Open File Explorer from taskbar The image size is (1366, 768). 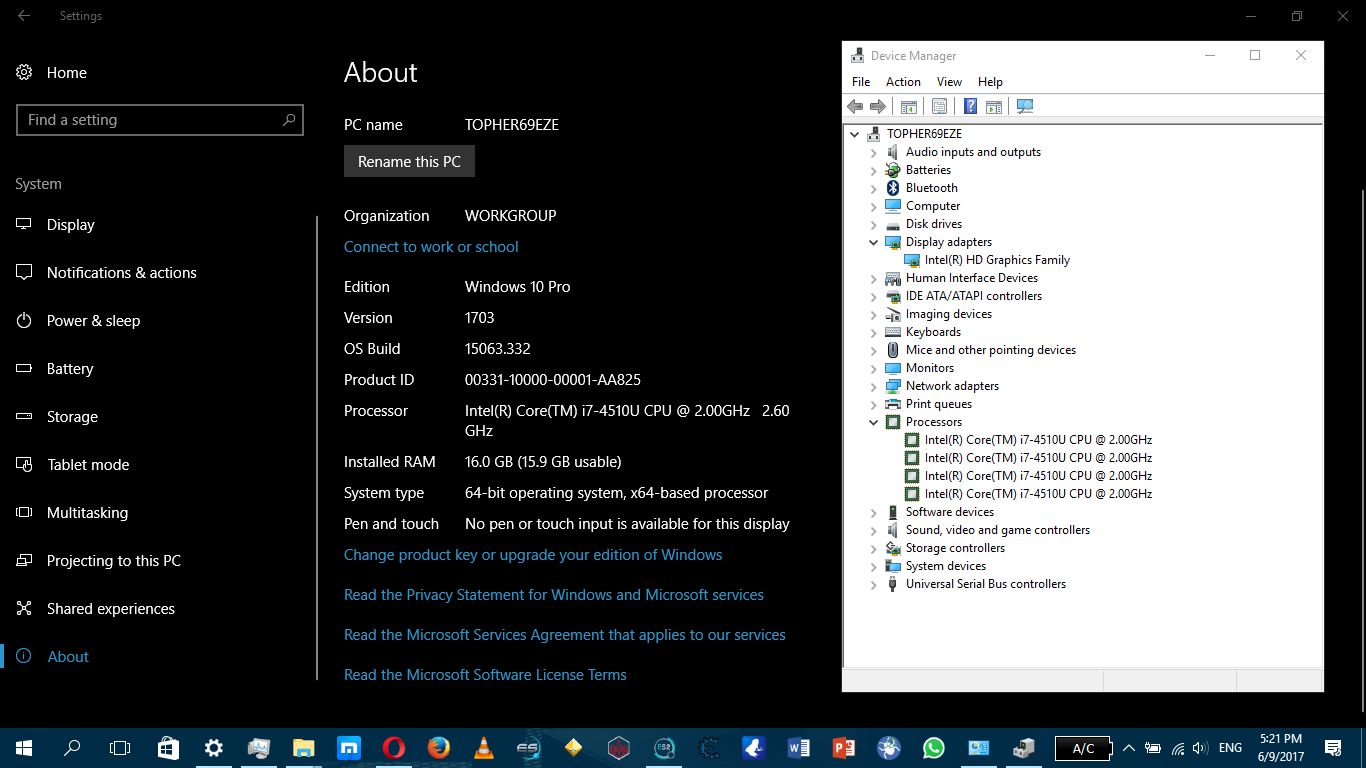[303, 748]
